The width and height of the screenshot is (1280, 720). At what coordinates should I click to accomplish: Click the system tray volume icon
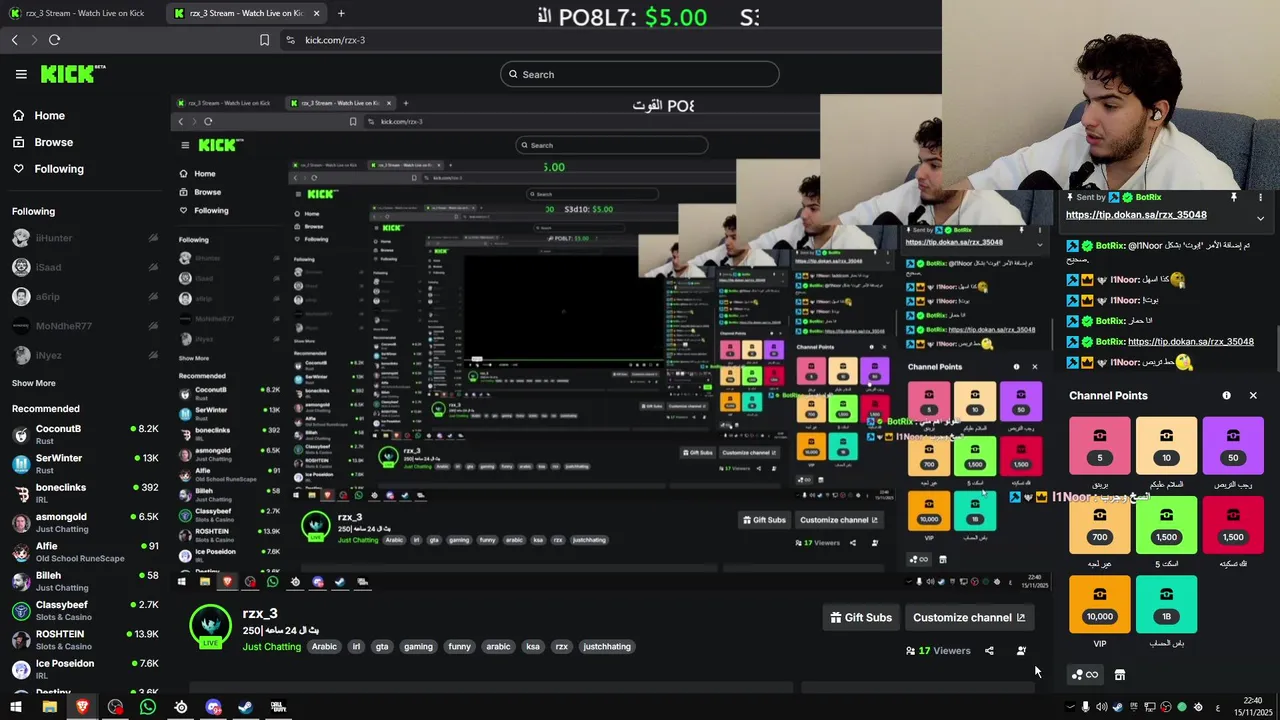pyautogui.click(x=1102, y=707)
